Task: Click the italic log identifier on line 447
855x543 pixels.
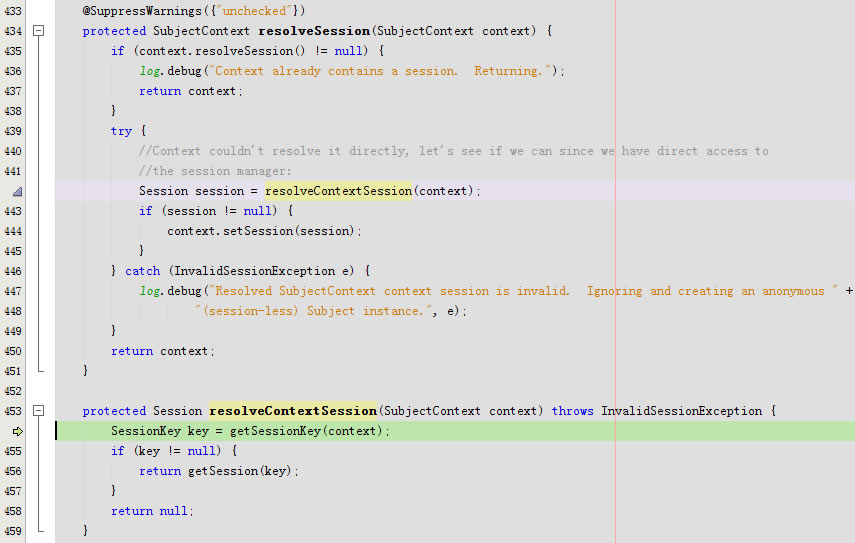Action: click(149, 291)
